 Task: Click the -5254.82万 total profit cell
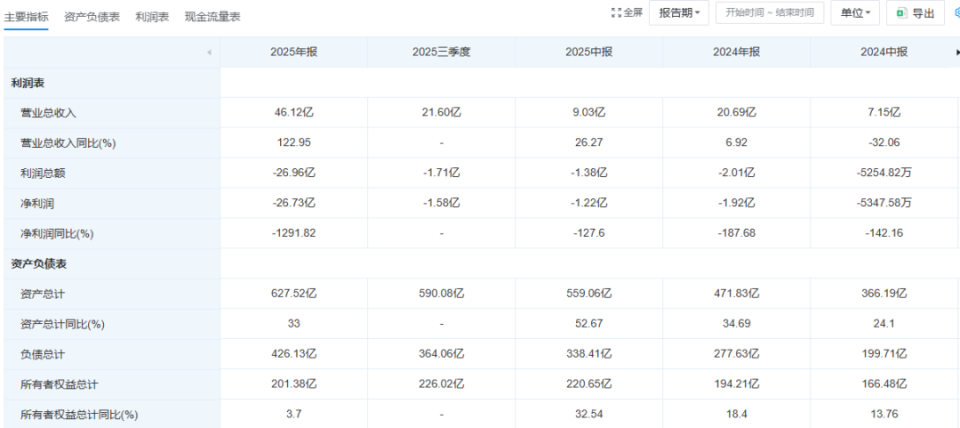pos(883,173)
